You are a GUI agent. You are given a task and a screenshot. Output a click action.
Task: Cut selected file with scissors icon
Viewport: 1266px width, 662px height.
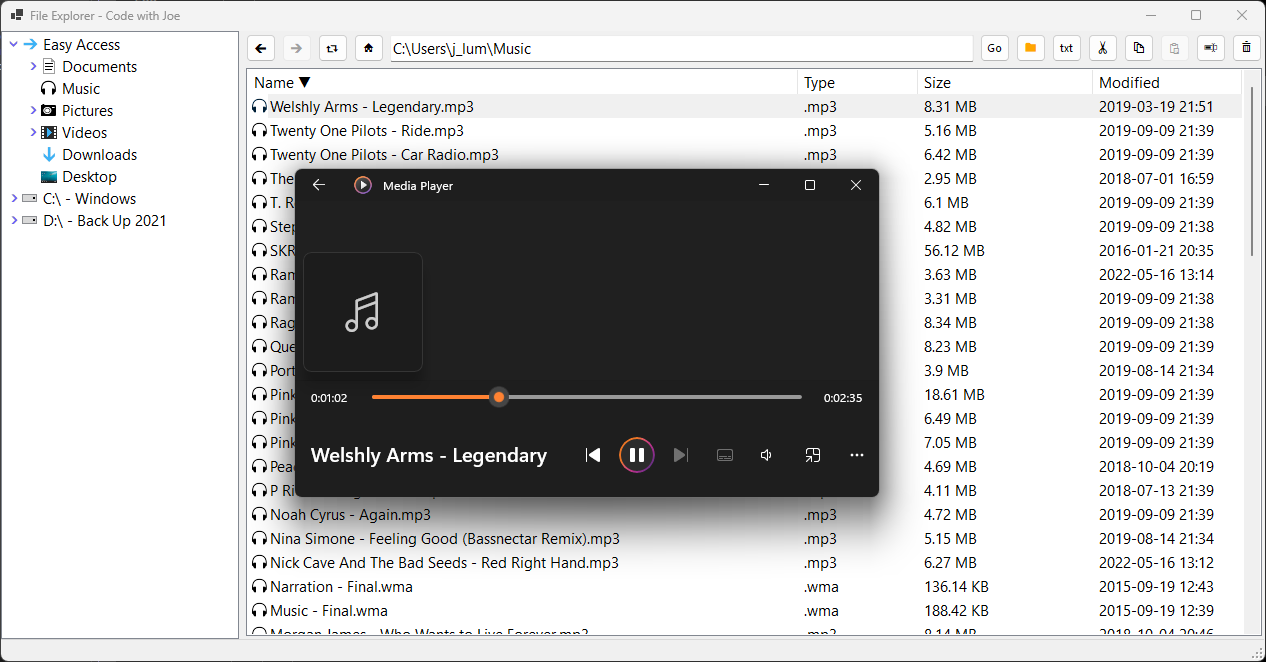pos(1102,47)
